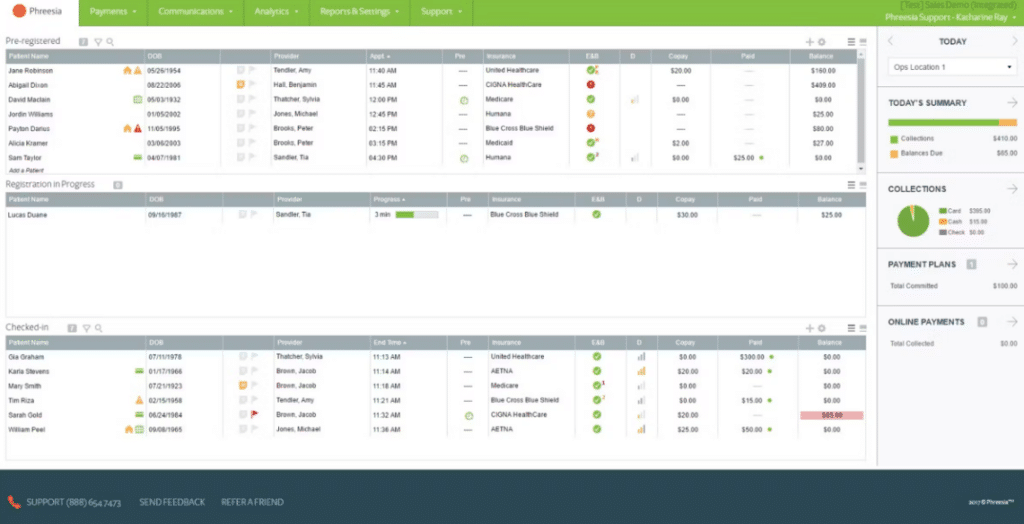The height and width of the screenshot is (524, 1024).
Task: Click the Phreesia logo
Action: 37,11
